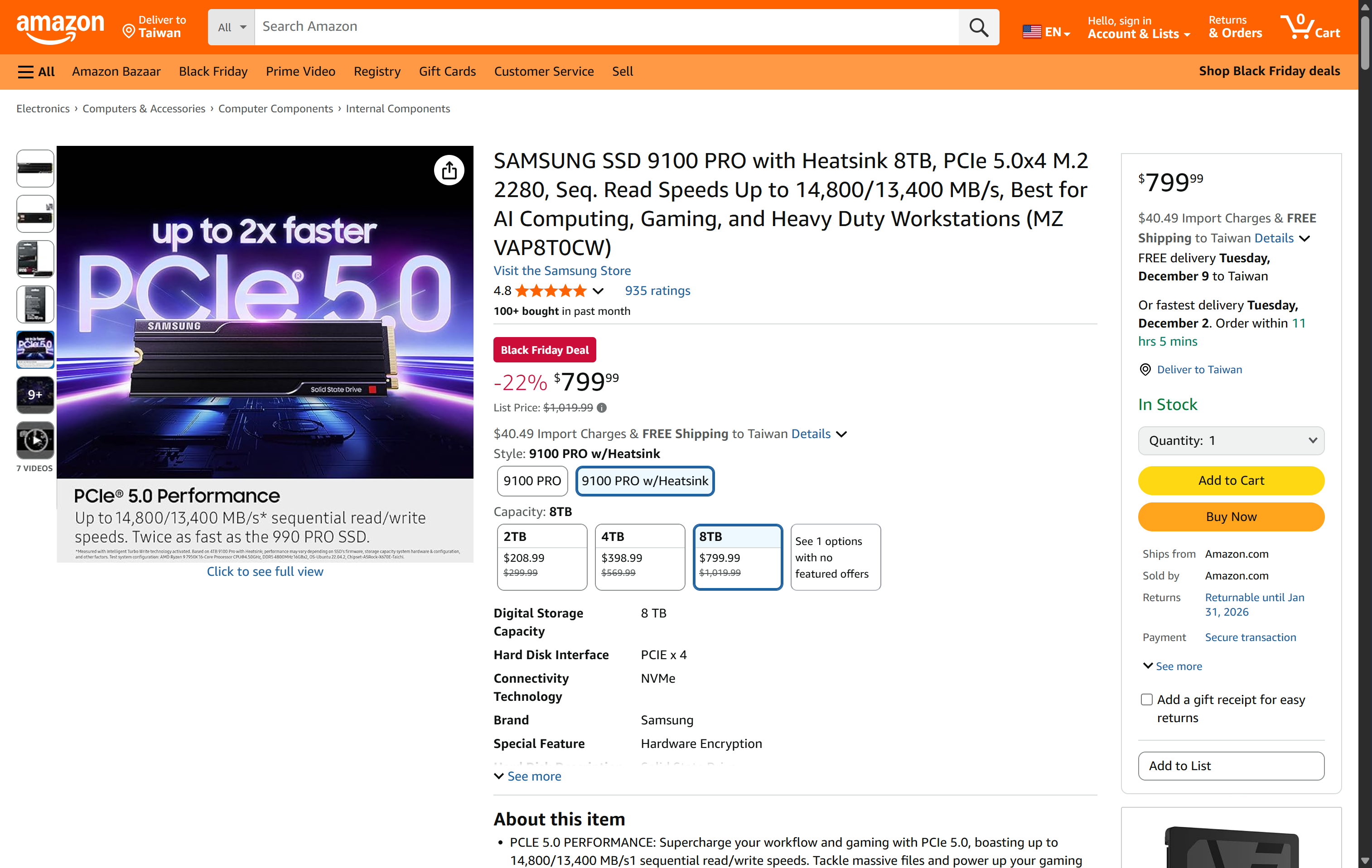Open Amazon Bazaar nav item
Screen dimensions: 1372x868
coord(116,71)
